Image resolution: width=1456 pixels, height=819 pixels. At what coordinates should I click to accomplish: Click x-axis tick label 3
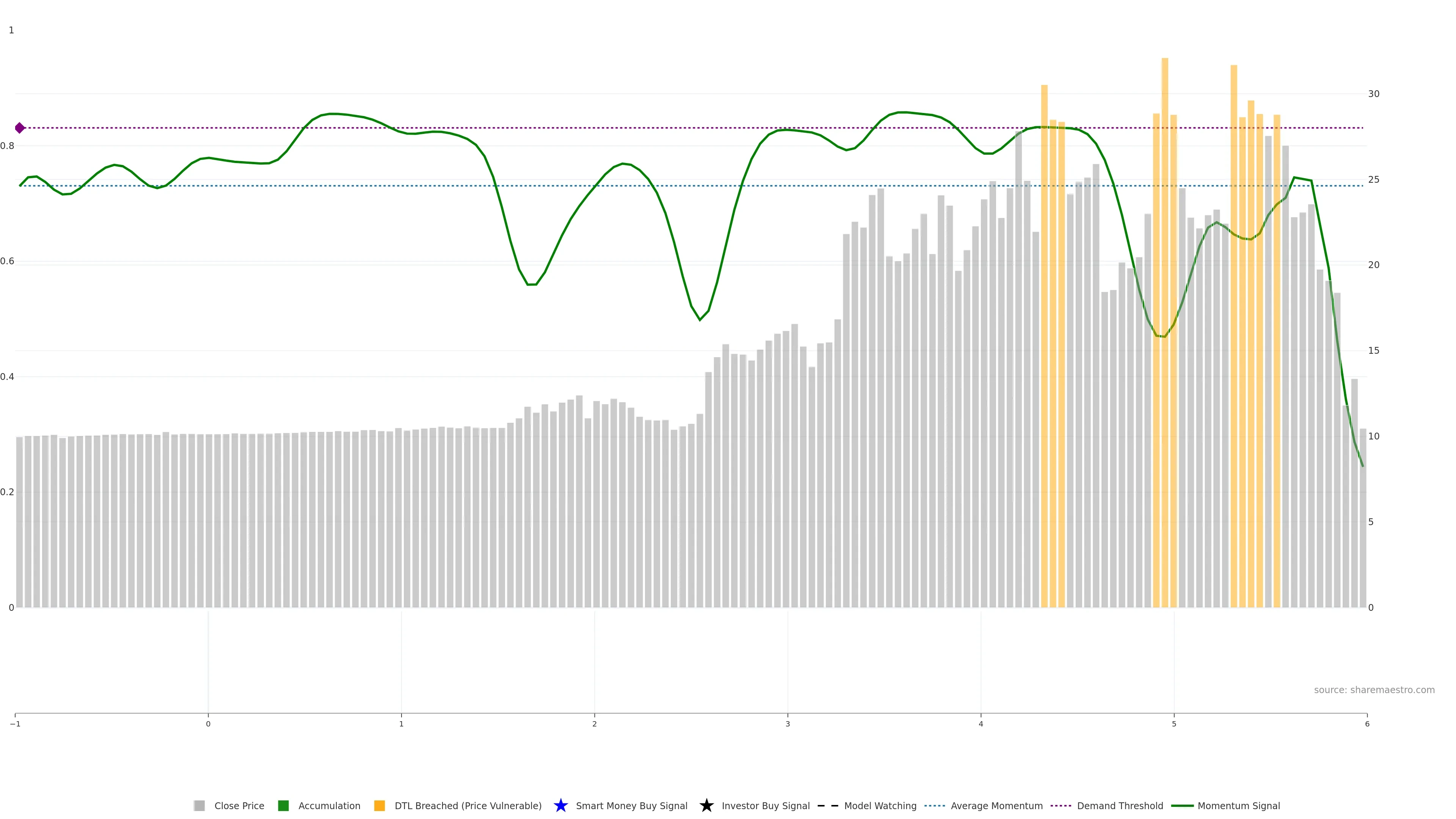pos(788,724)
